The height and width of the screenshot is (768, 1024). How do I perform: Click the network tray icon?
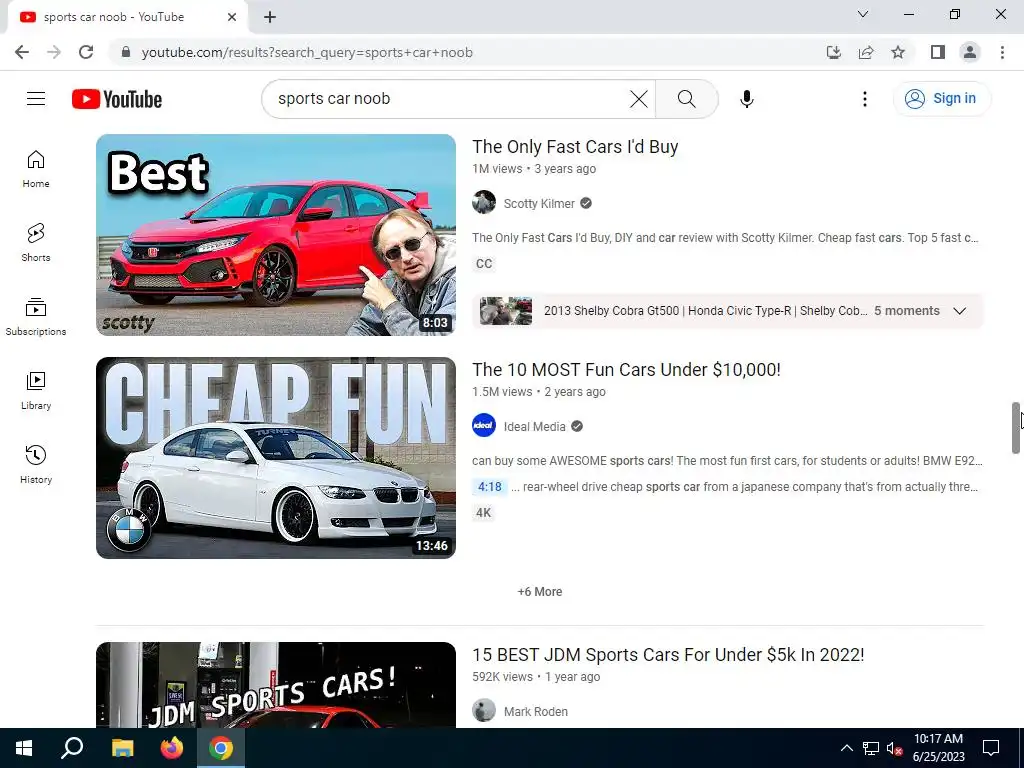pyautogui.click(x=871, y=748)
